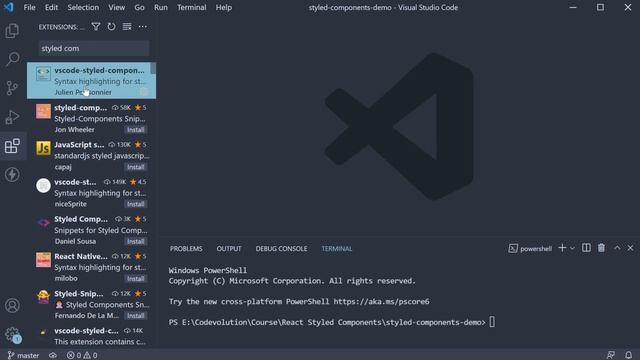This screenshot has width=640, height=360.
Task: Kill terminal with the trash icon
Action: (x=601, y=248)
